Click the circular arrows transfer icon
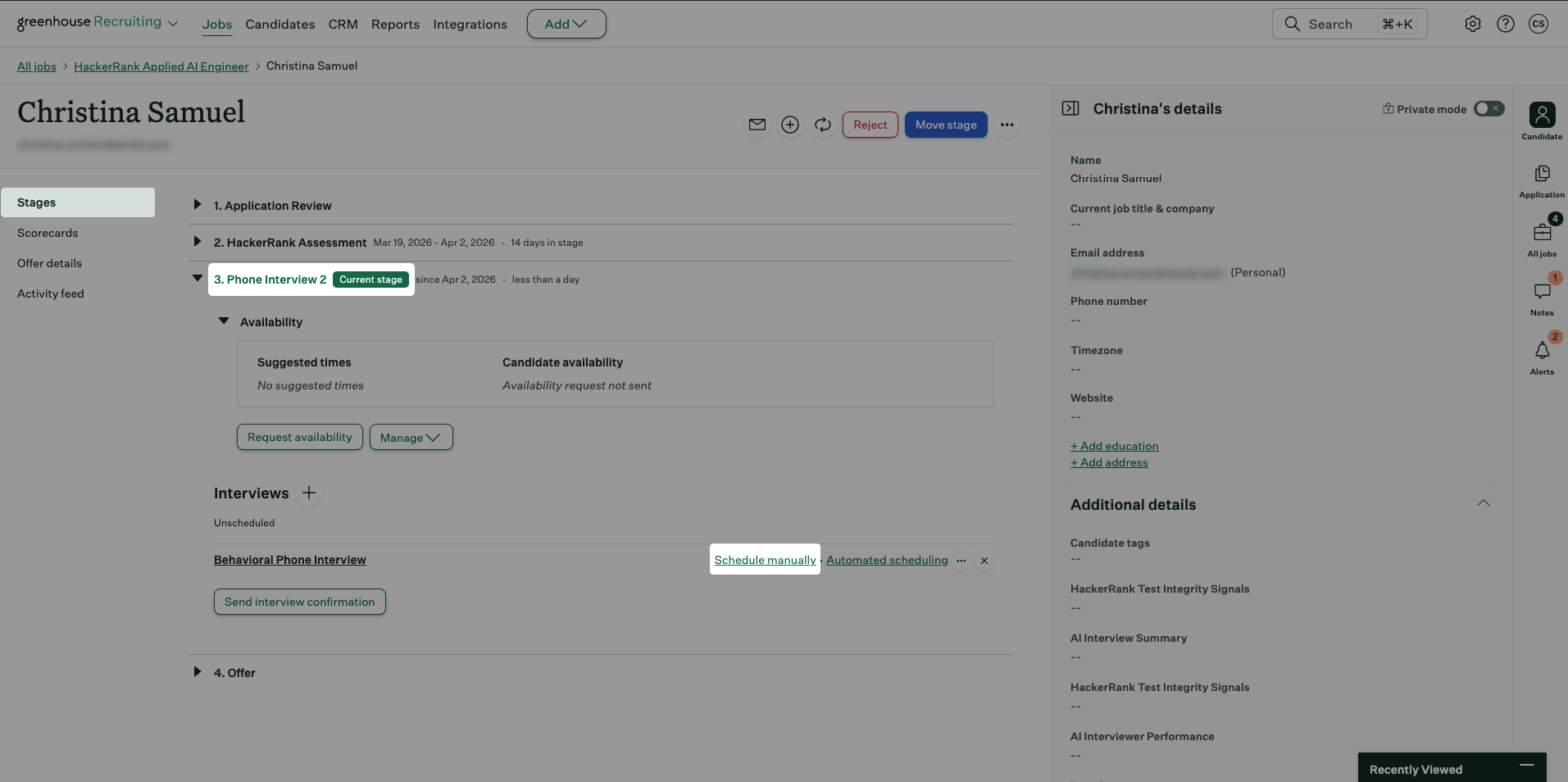 pos(823,125)
